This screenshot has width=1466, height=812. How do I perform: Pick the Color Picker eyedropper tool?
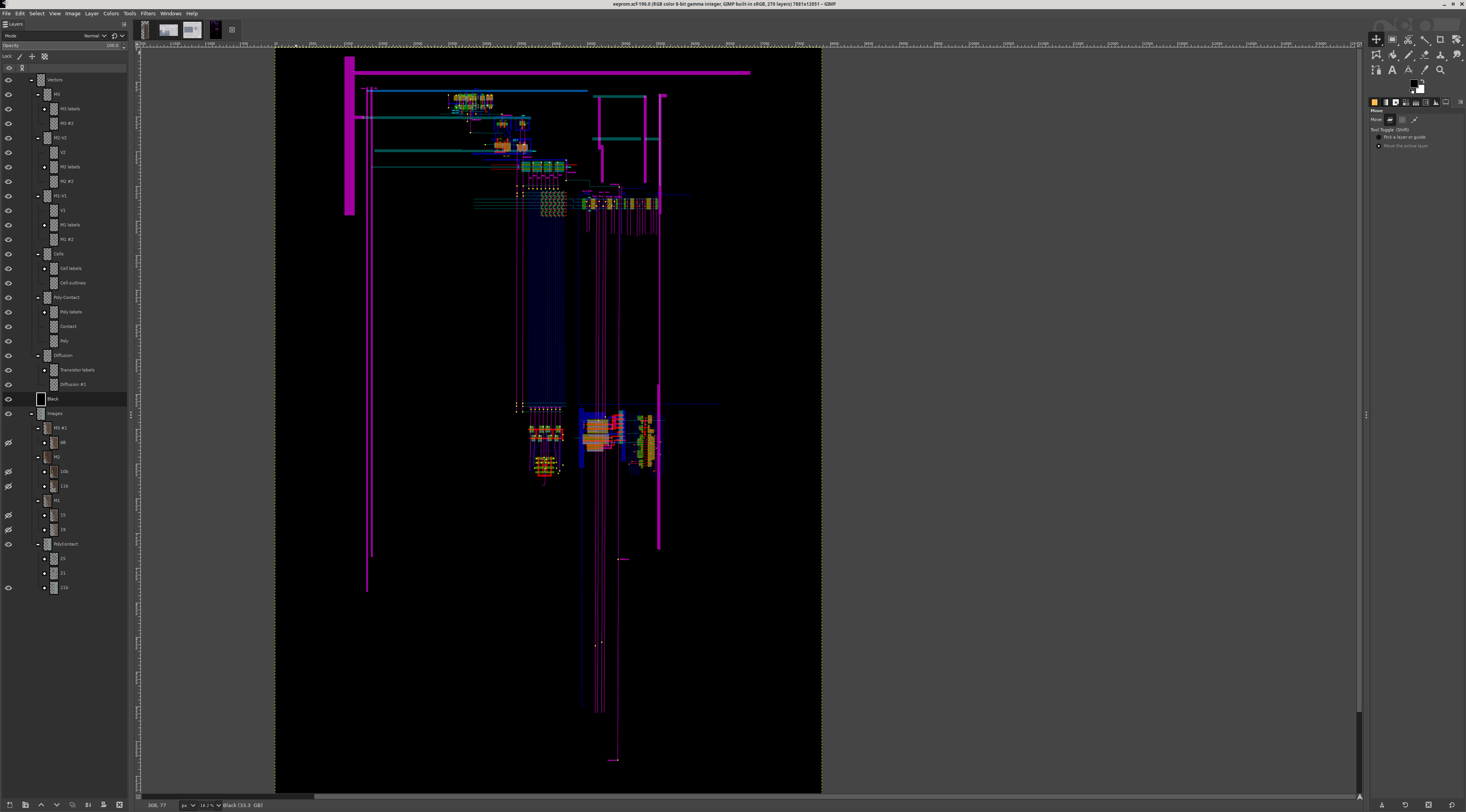(1424, 70)
